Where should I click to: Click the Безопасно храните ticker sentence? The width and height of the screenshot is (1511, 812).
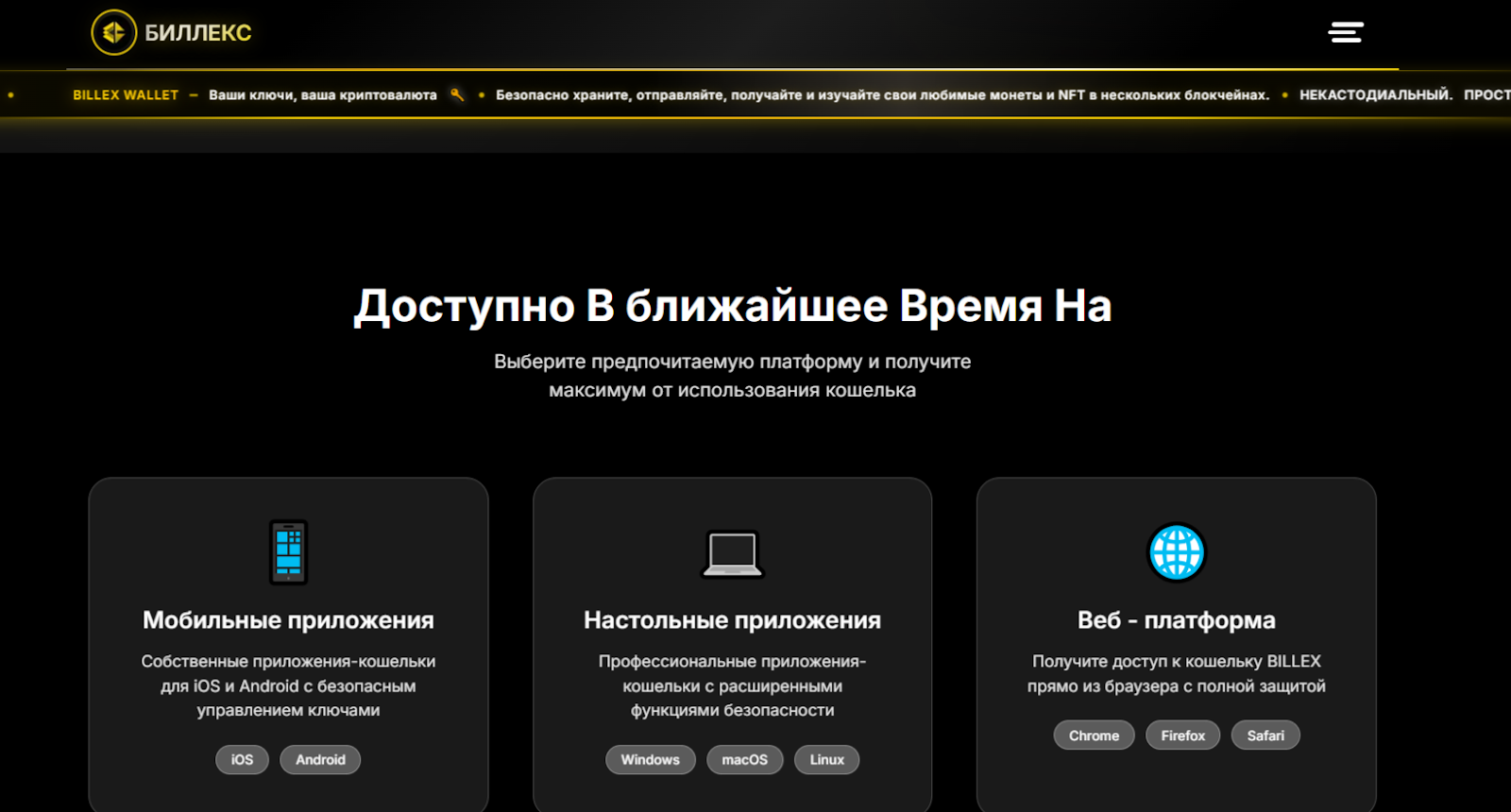[882, 94]
